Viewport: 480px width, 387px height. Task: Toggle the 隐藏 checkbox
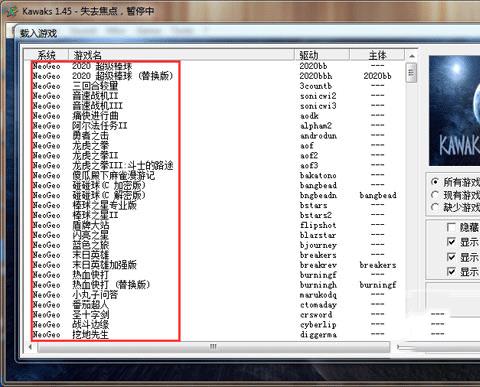point(451,227)
